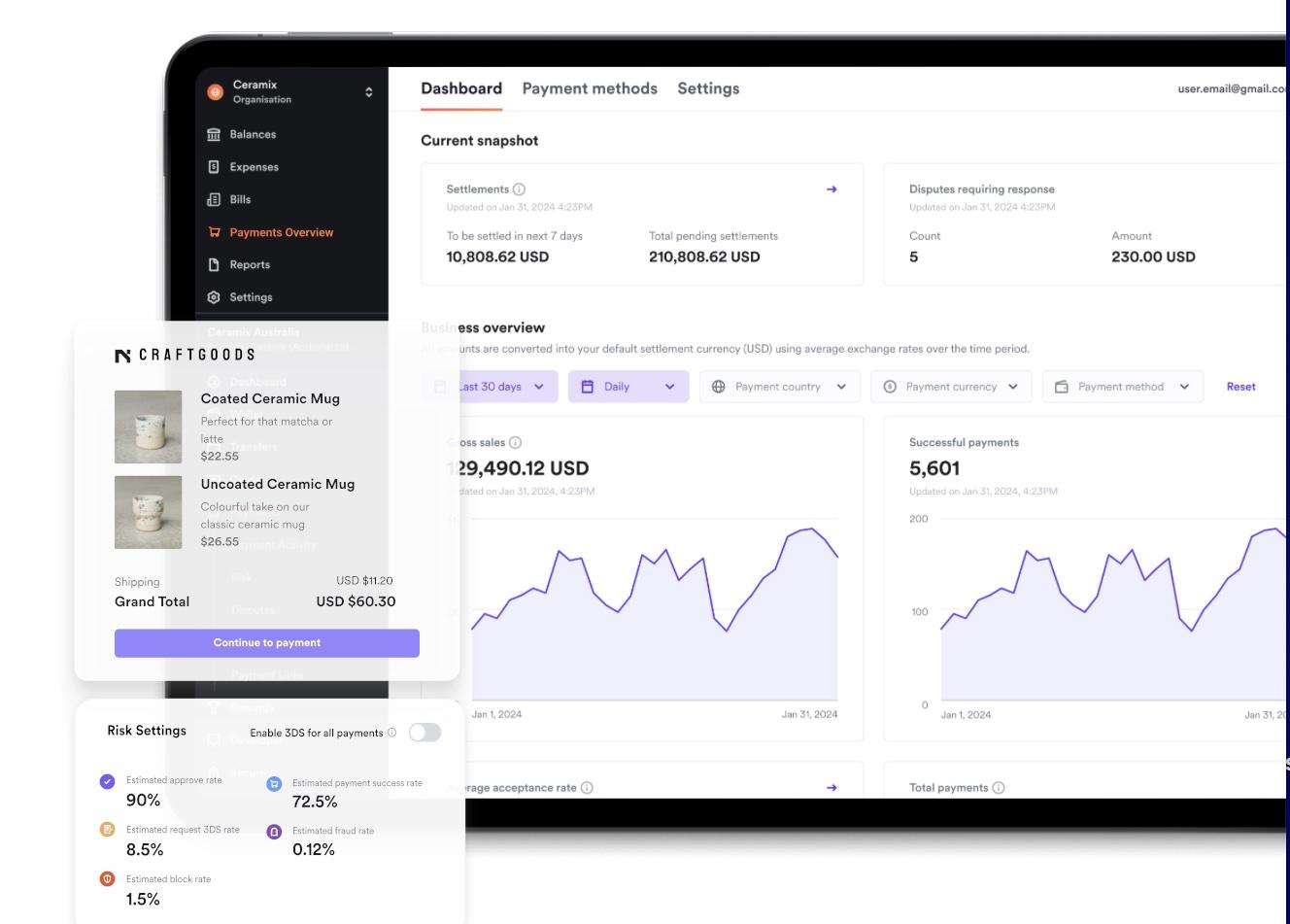Viewport: 1290px width, 924px height.
Task: Expand the Daily interval dropdown
Action: 628,387
